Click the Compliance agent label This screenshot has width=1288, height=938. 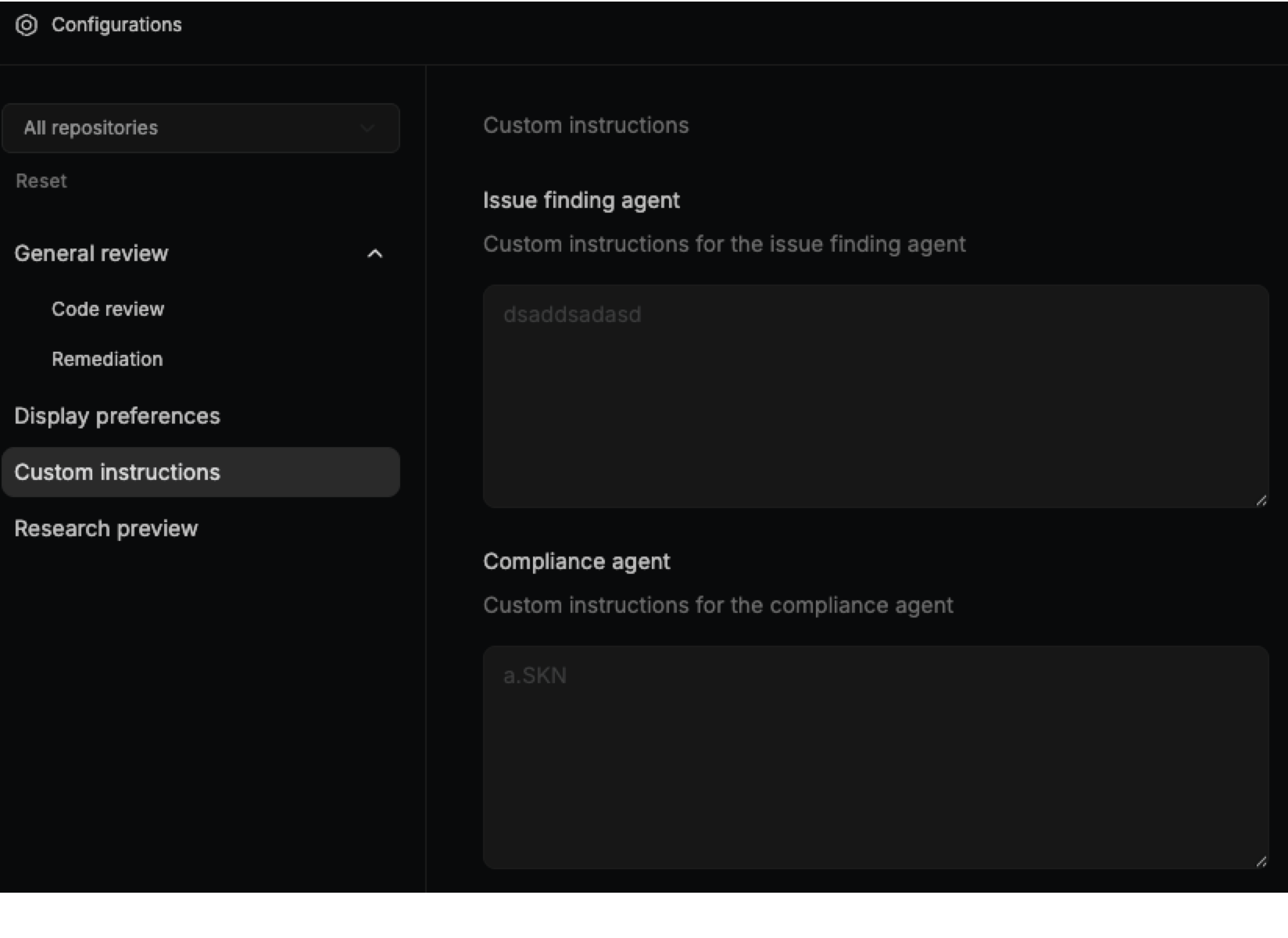pos(577,561)
